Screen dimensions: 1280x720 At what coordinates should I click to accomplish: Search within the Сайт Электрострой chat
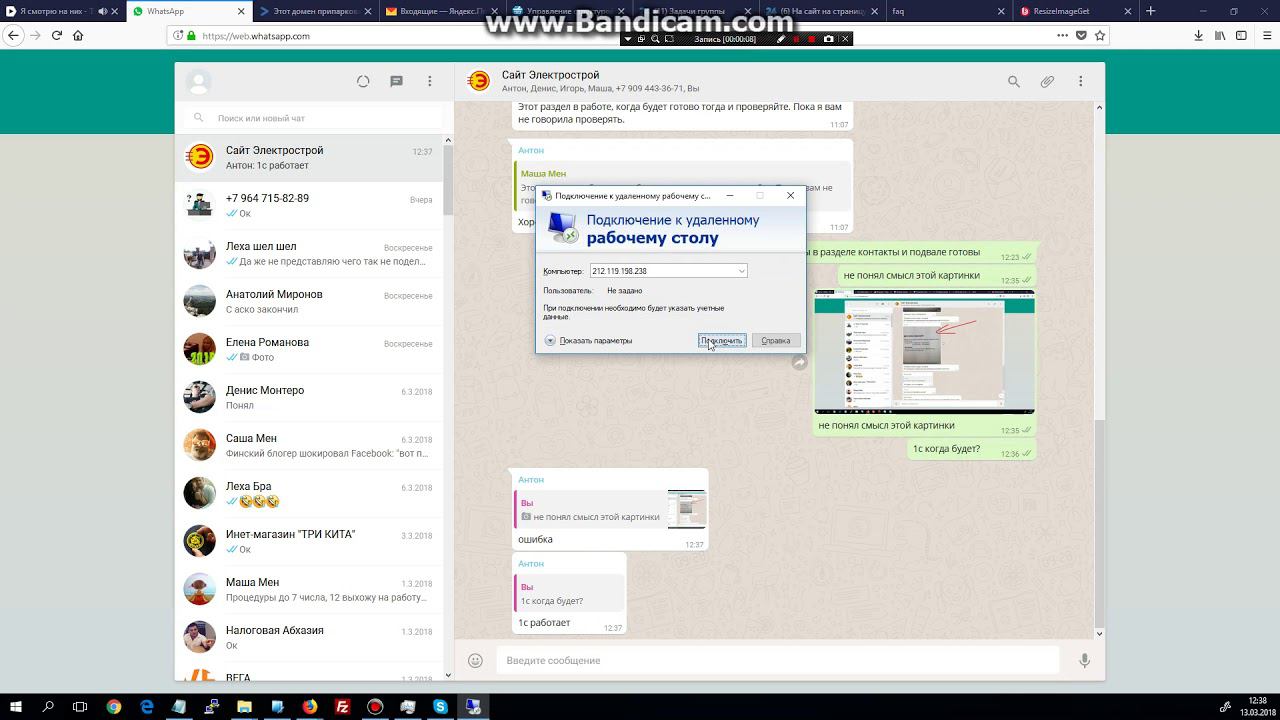1014,81
